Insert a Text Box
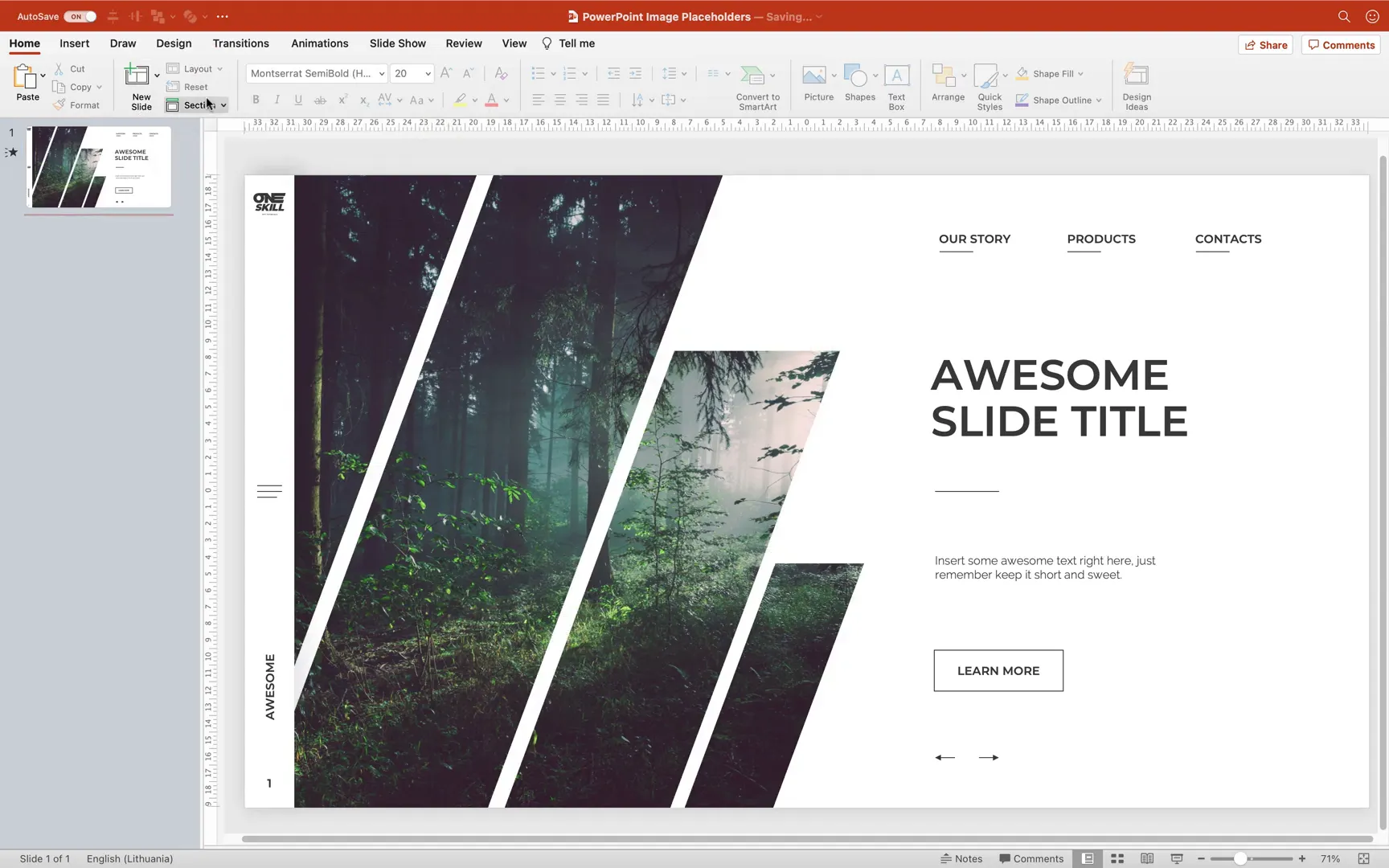This screenshot has width=1389, height=868. (x=896, y=87)
